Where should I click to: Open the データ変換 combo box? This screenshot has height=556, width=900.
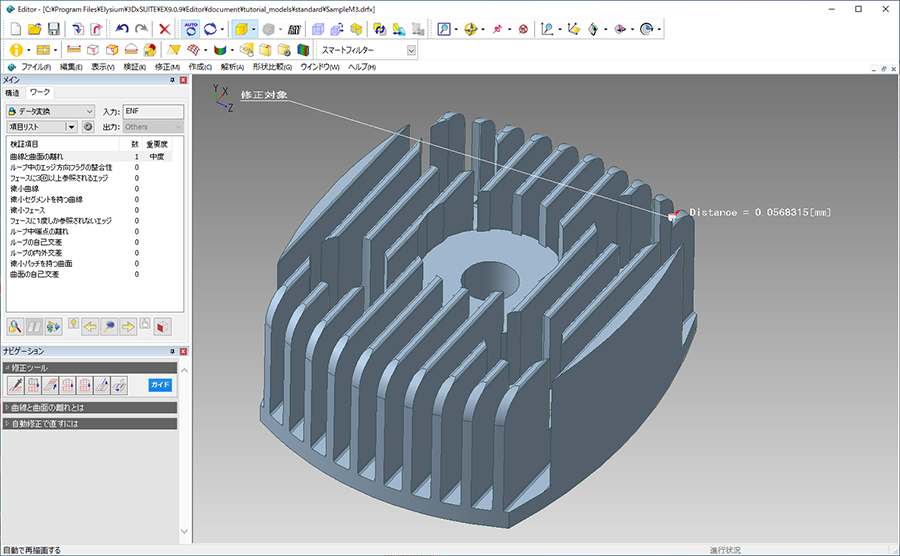coord(50,111)
